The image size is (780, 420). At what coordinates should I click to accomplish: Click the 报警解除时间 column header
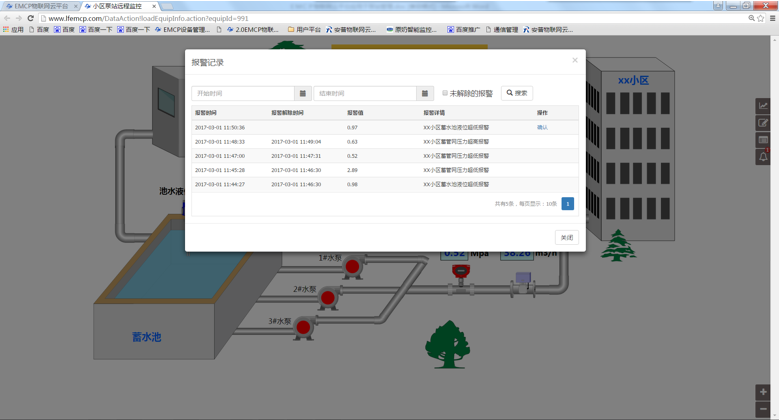coord(287,113)
